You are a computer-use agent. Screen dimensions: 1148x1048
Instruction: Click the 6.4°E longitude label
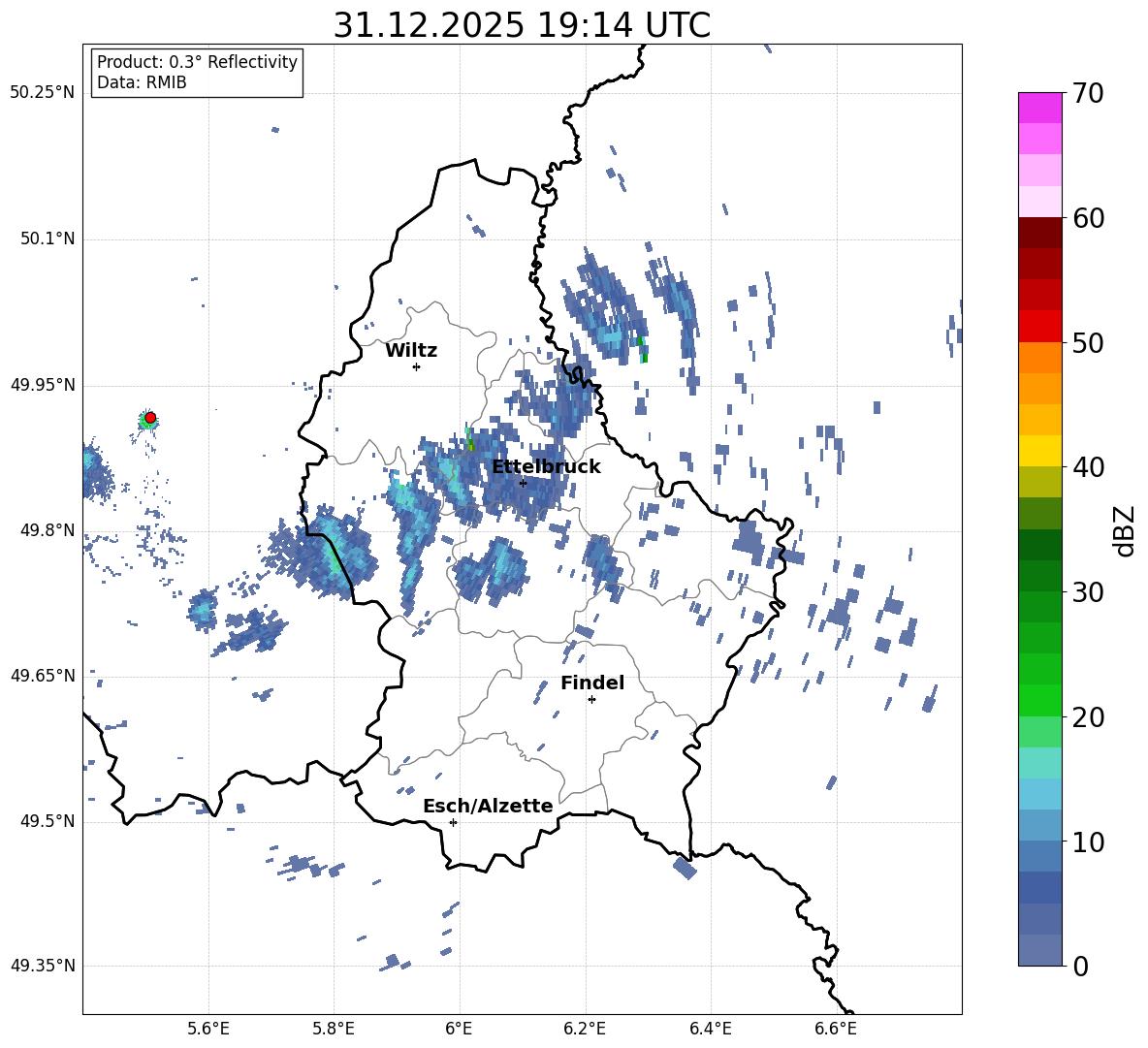[x=710, y=1029]
